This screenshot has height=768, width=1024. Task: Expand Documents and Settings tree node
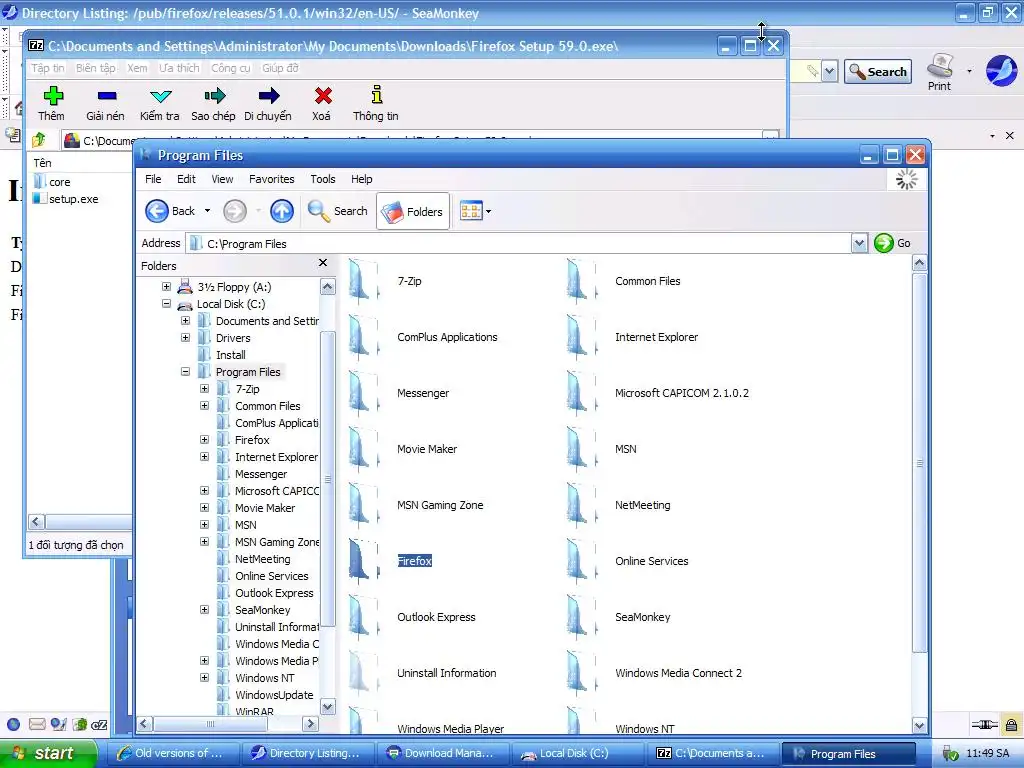pyautogui.click(x=185, y=321)
